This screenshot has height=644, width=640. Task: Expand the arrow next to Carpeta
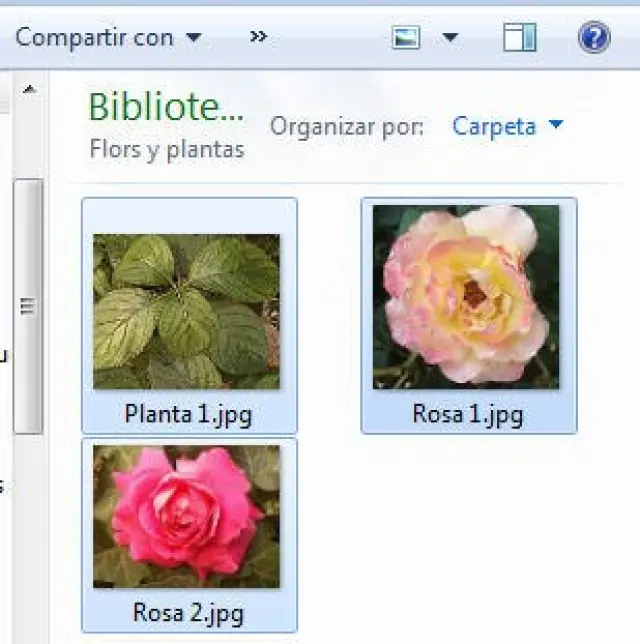pos(556,126)
